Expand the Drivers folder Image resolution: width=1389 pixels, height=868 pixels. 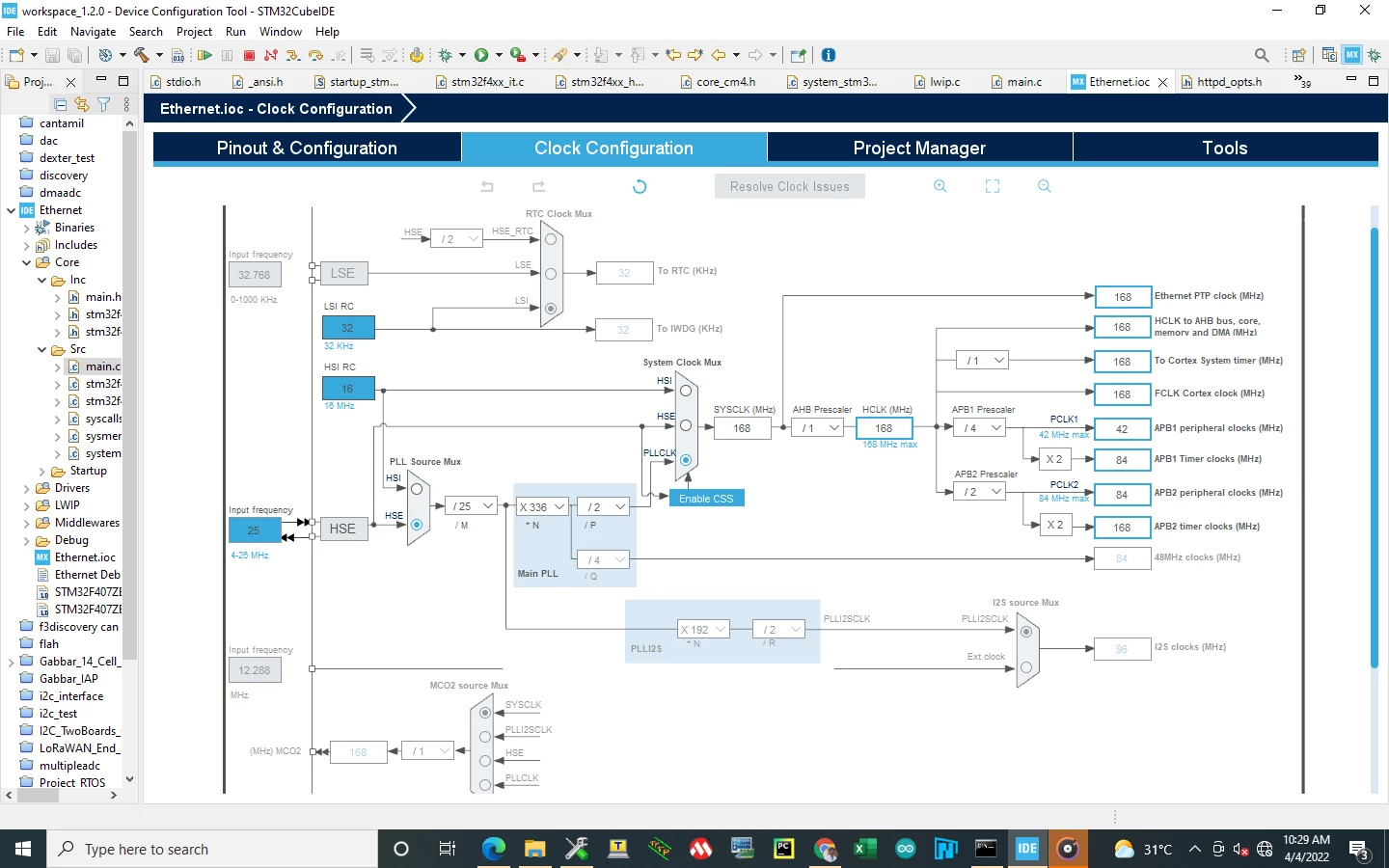pyautogui.click(x=26, y=488)
